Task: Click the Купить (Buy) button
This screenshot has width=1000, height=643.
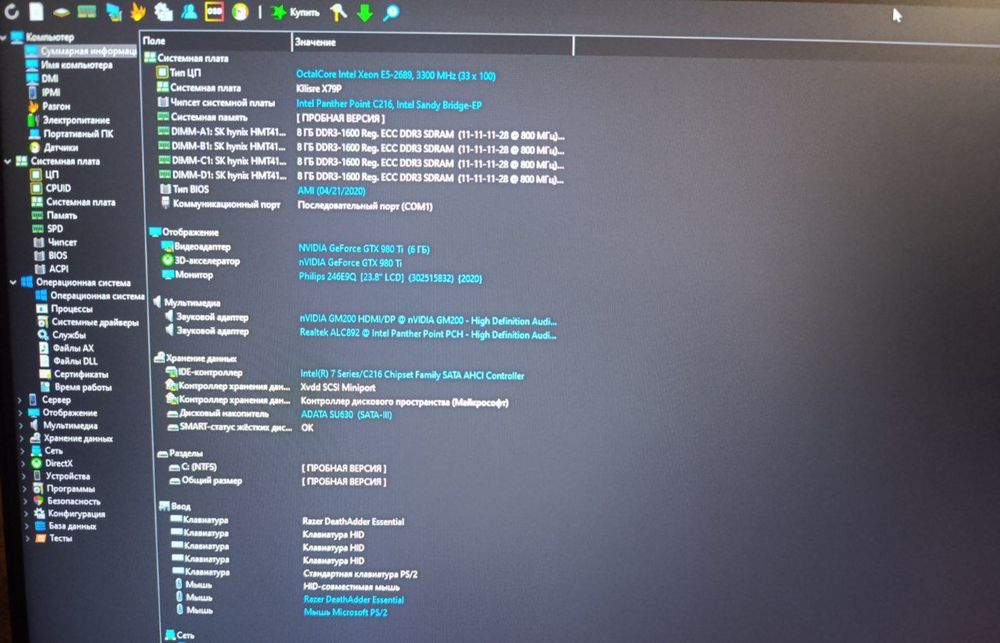Action: (295, 12)
